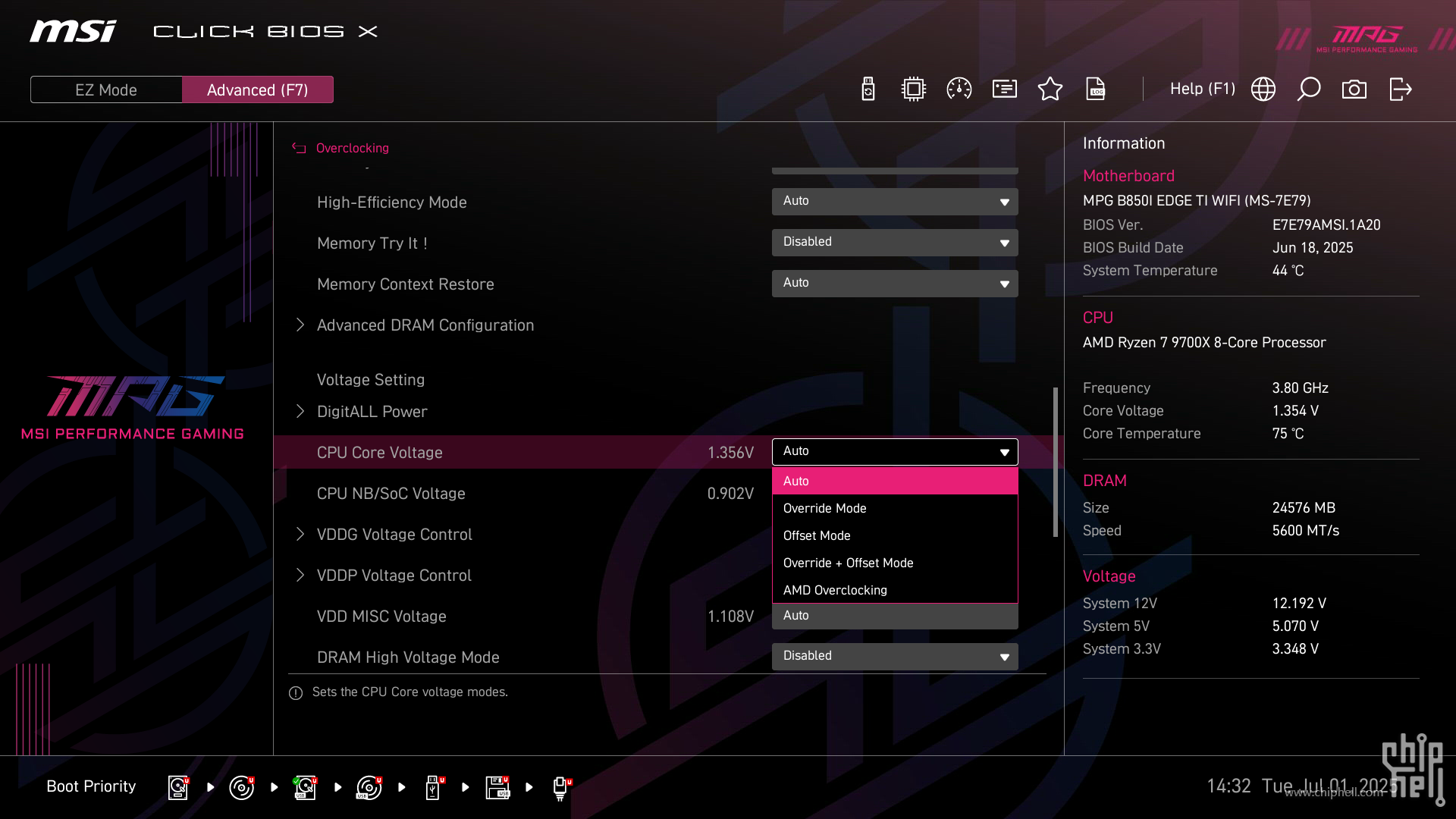Click the MSI logo at the top left

coord(73,31)
